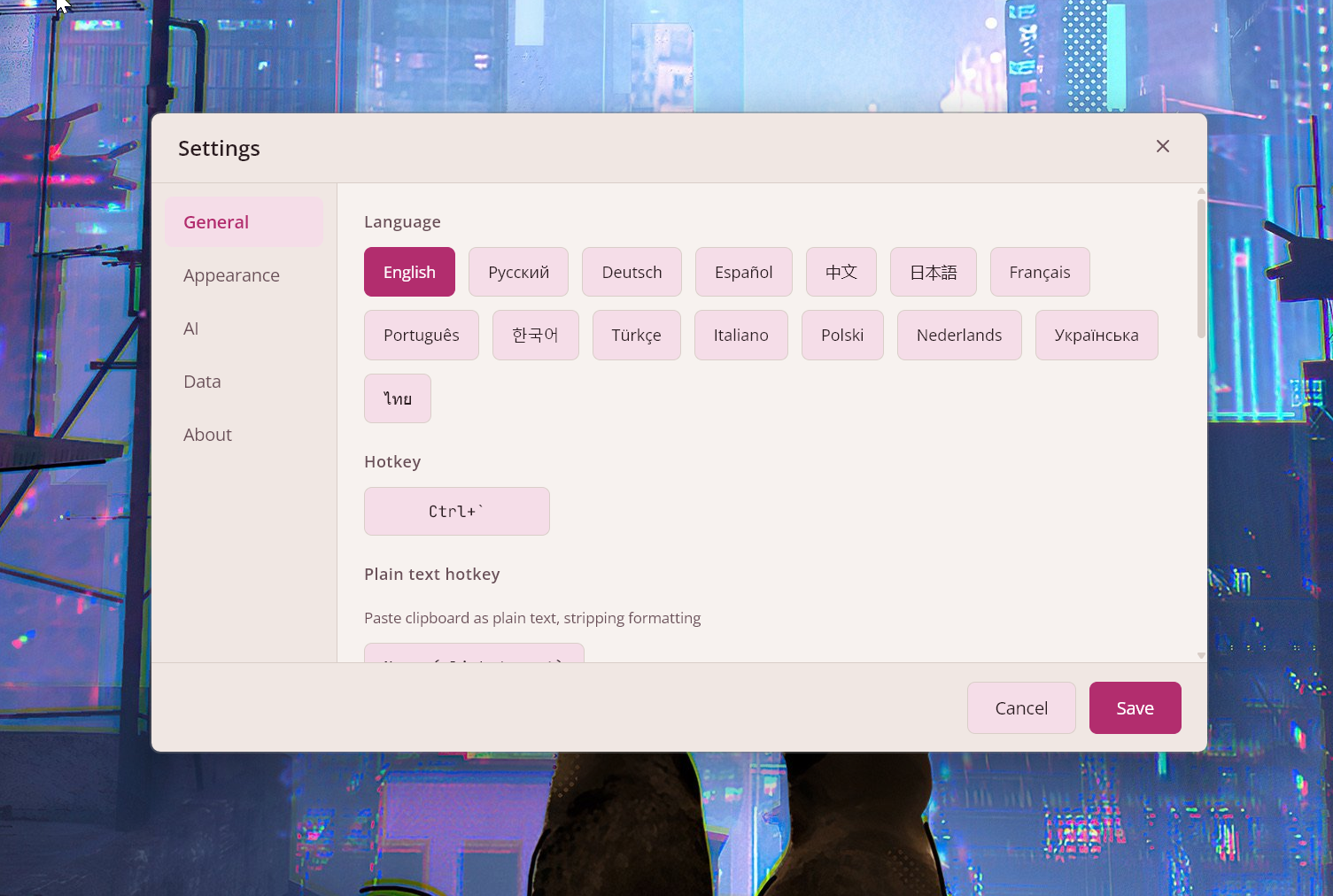The image size is (1333, 896).
Task: Pick Türkçe as language
Action: [636, 335]
